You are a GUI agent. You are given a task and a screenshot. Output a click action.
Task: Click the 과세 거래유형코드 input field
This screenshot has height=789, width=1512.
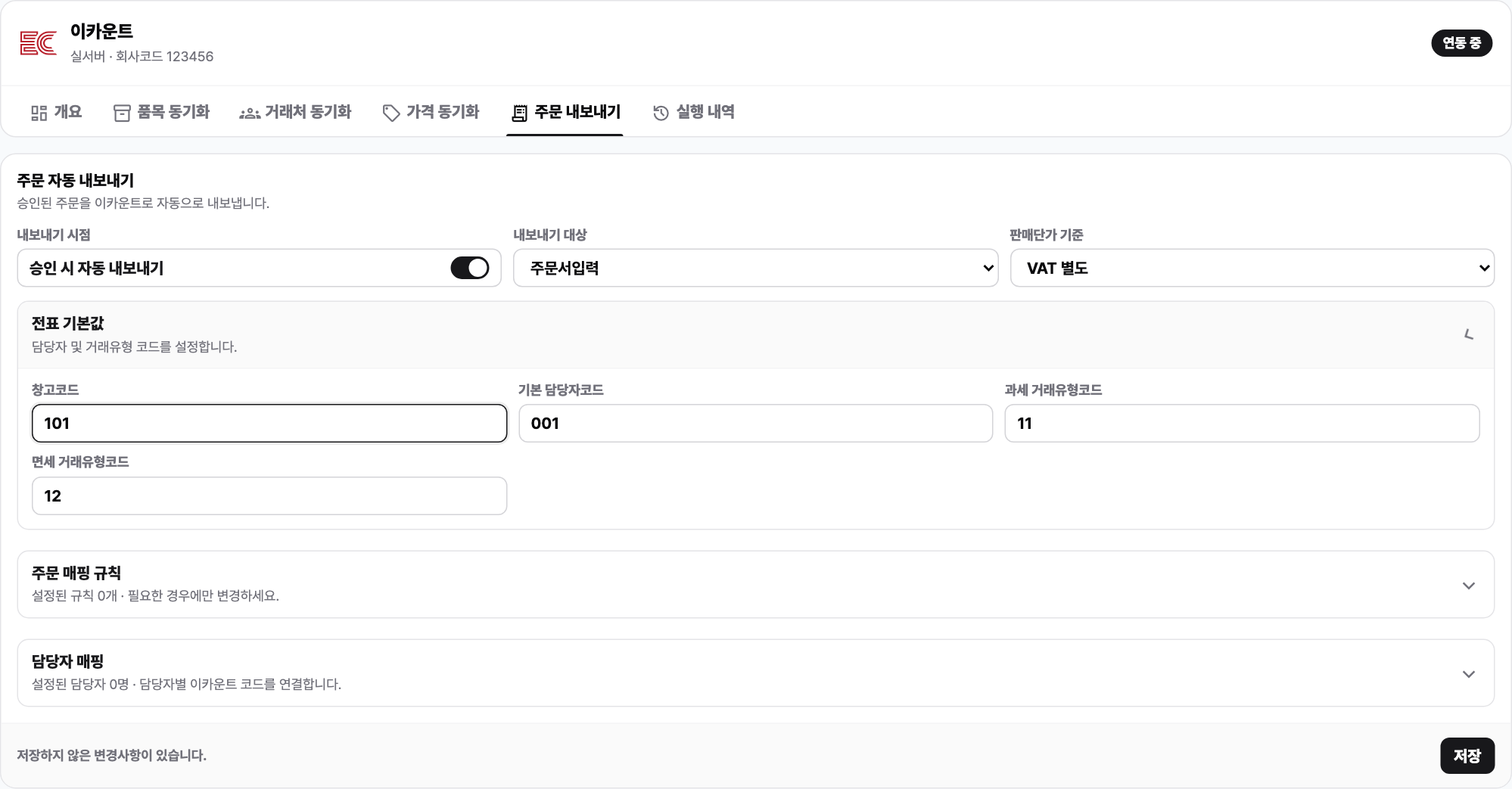click(x=1242, y=423)
